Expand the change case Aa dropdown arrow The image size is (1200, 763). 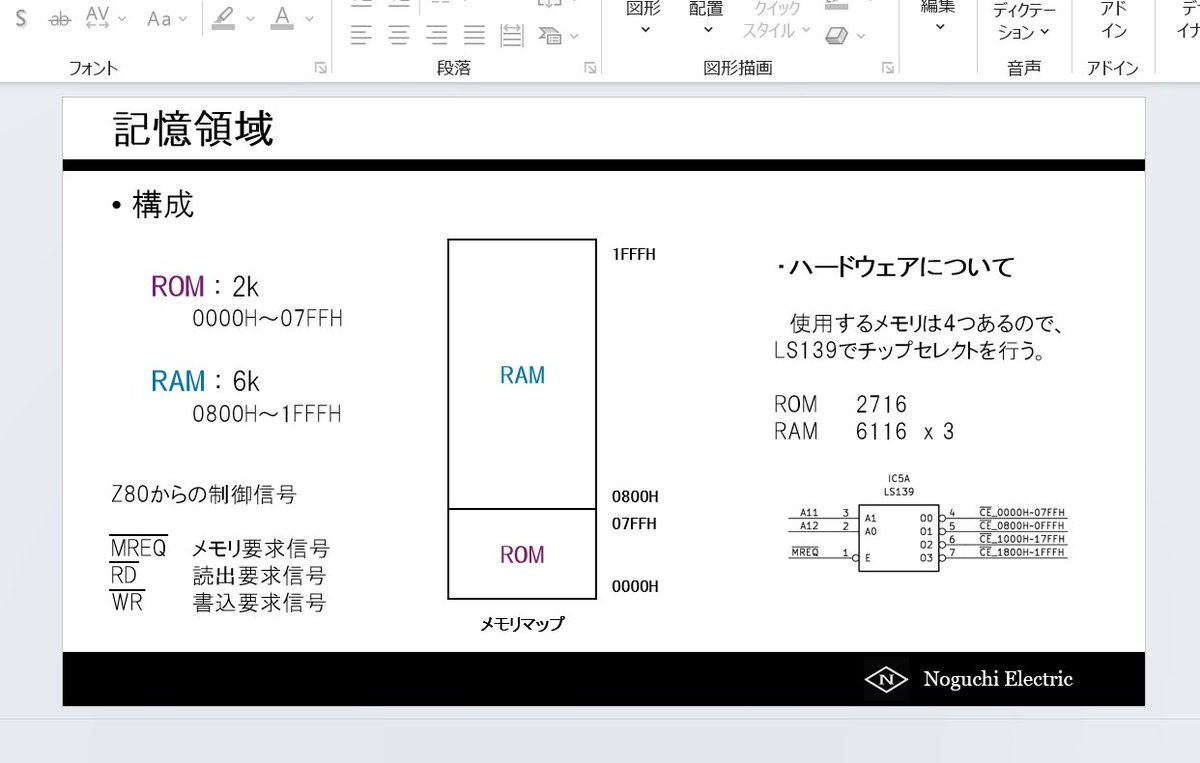(x=183, y=19)
